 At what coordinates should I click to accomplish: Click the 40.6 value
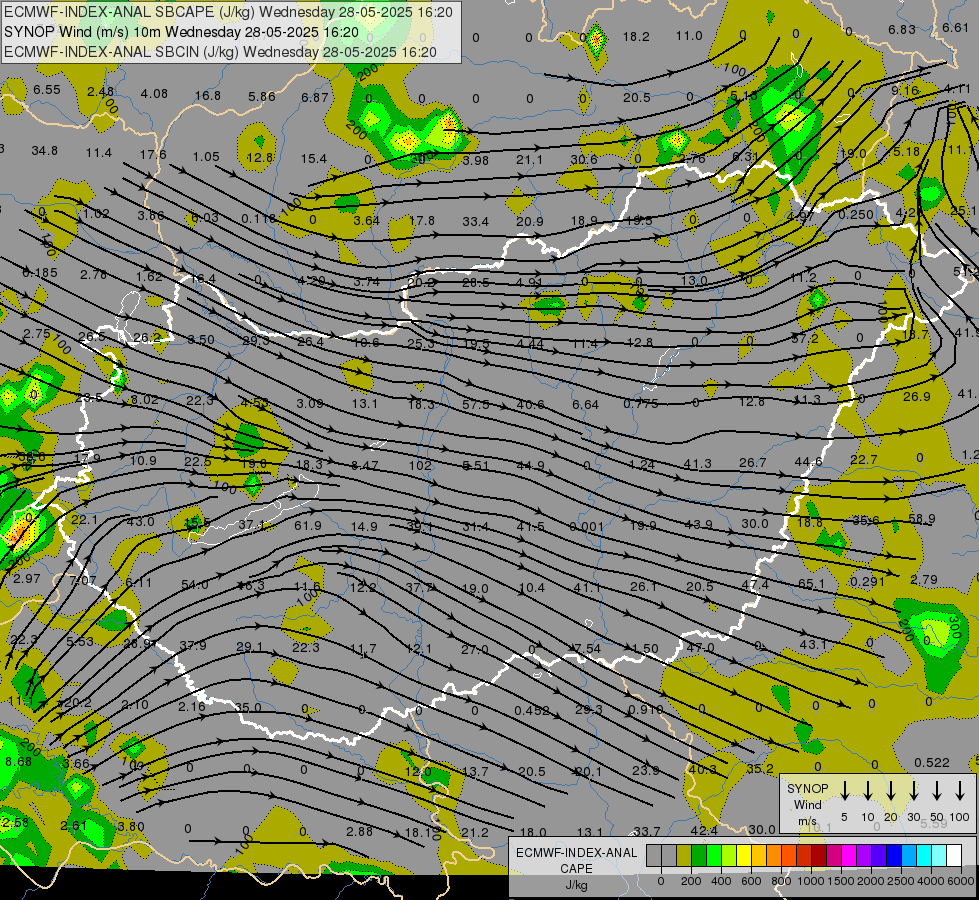pos(530,404)
